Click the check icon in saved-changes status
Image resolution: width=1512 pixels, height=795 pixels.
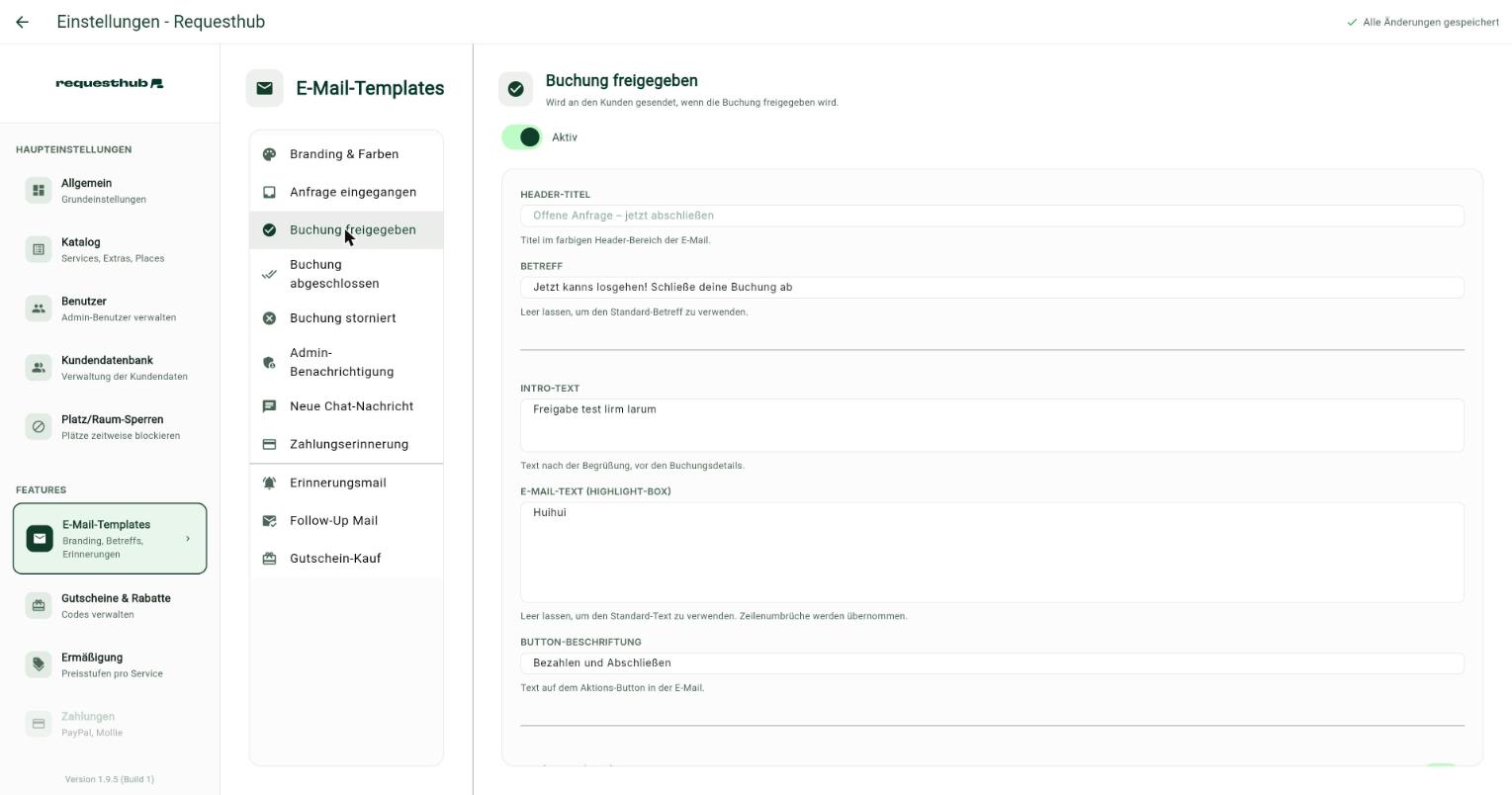[1352, 22]
